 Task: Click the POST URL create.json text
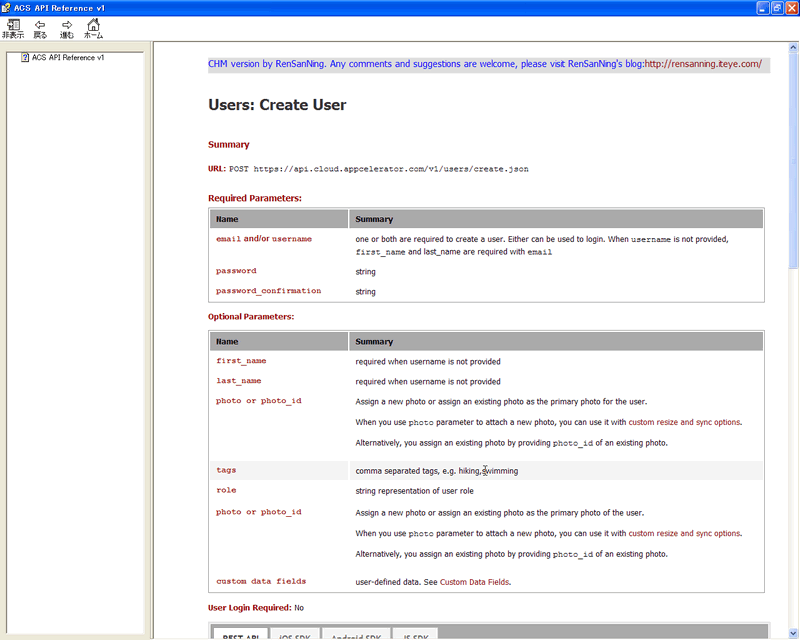379,169
